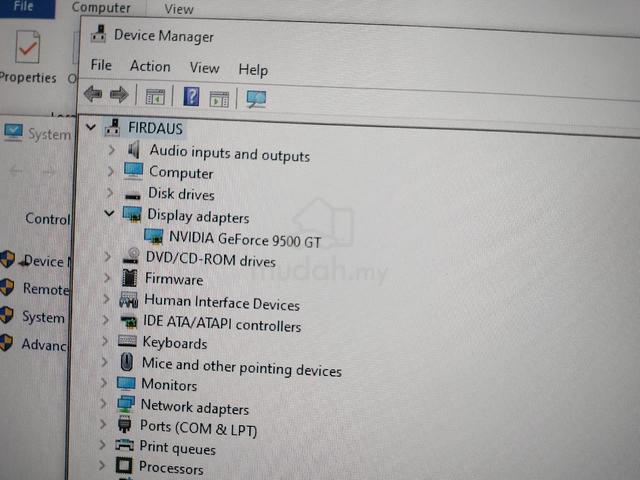This screenshot has height=480, width=640.
Task: Open the File menu in Device Manager
Action: pos(101,65)
